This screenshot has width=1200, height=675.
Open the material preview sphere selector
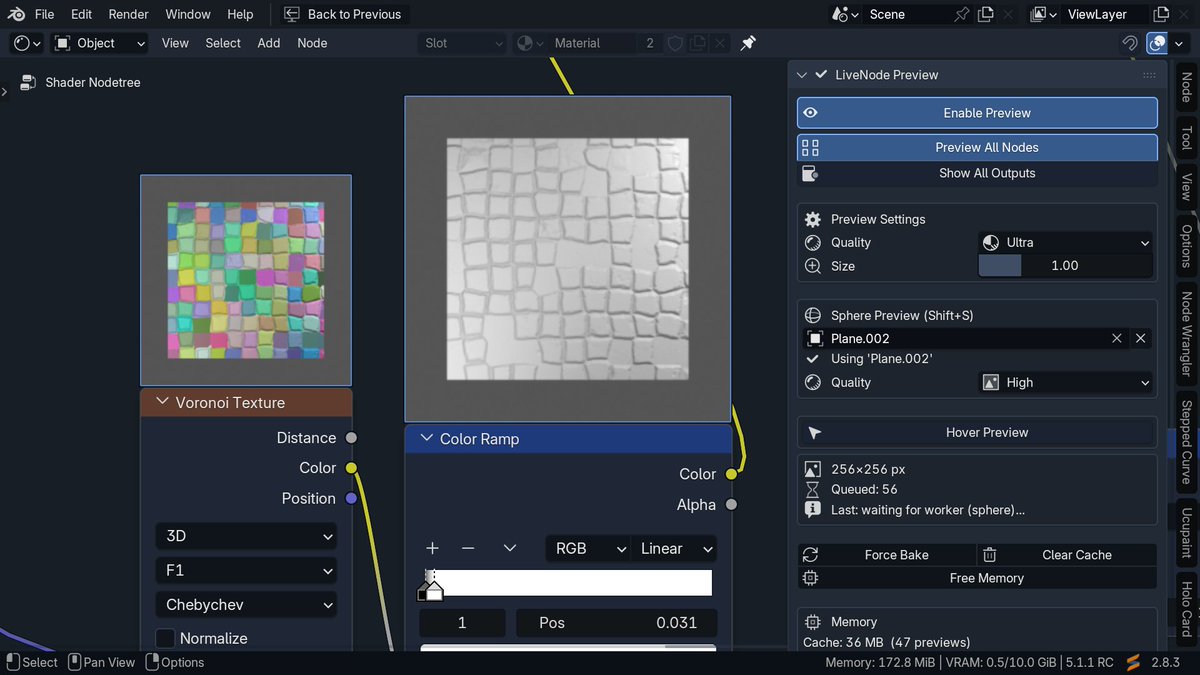coord(530,43)
